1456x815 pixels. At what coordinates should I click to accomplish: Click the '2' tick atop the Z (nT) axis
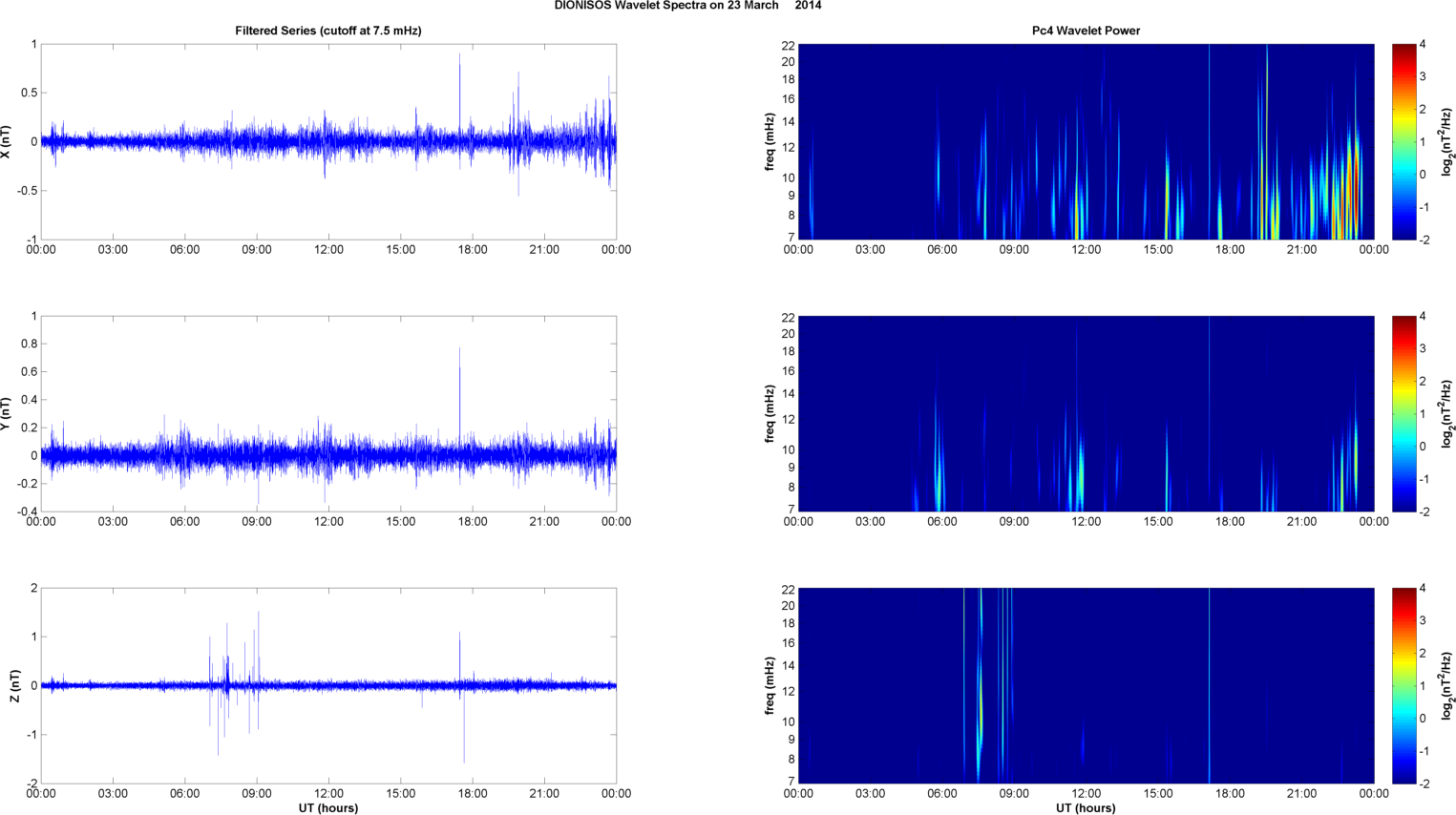[33, 589]
